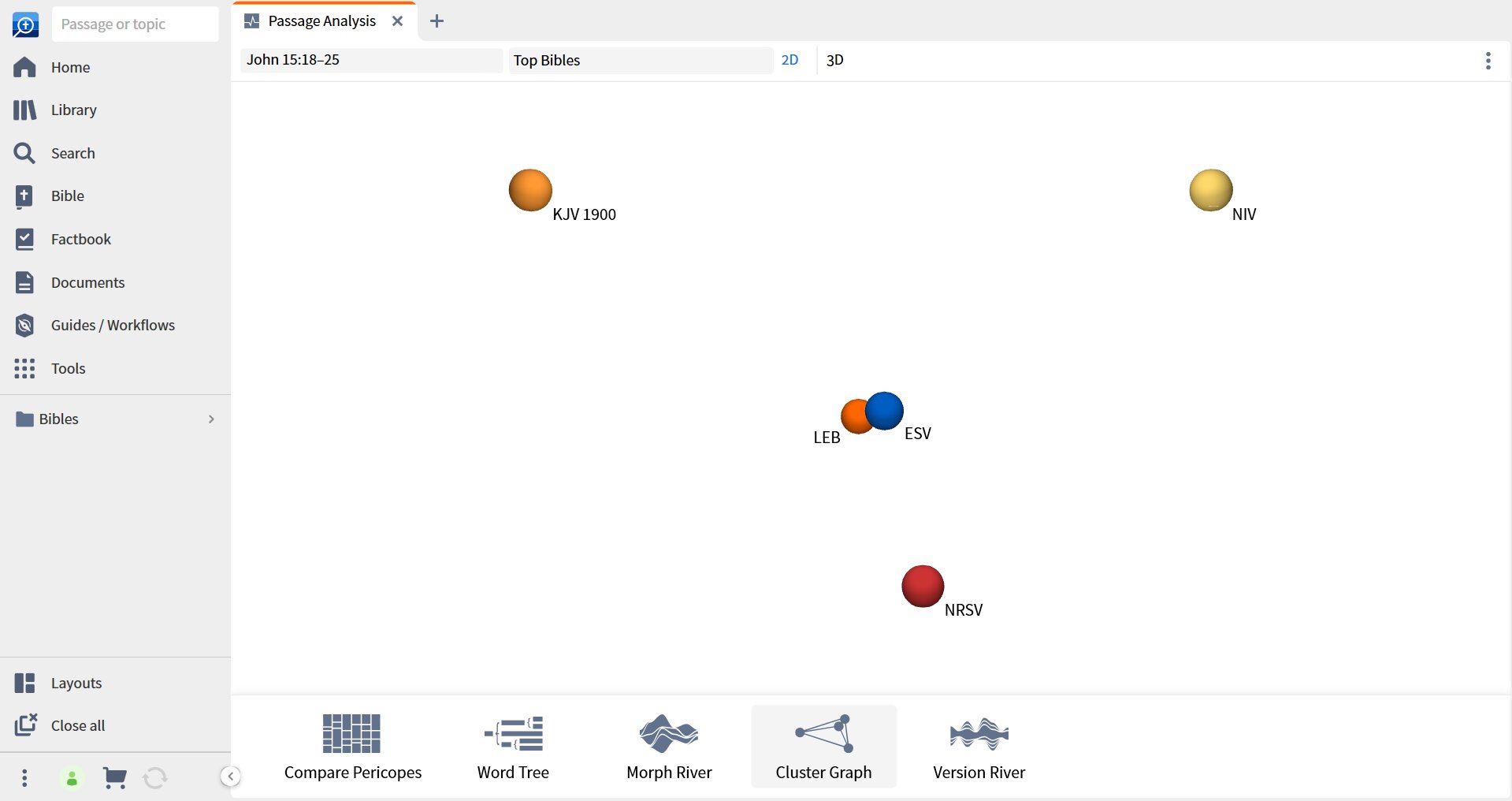This screenshot has height=801, width=1512.
Task: Click the Logos app logo icon
Action: coord(25,24)
